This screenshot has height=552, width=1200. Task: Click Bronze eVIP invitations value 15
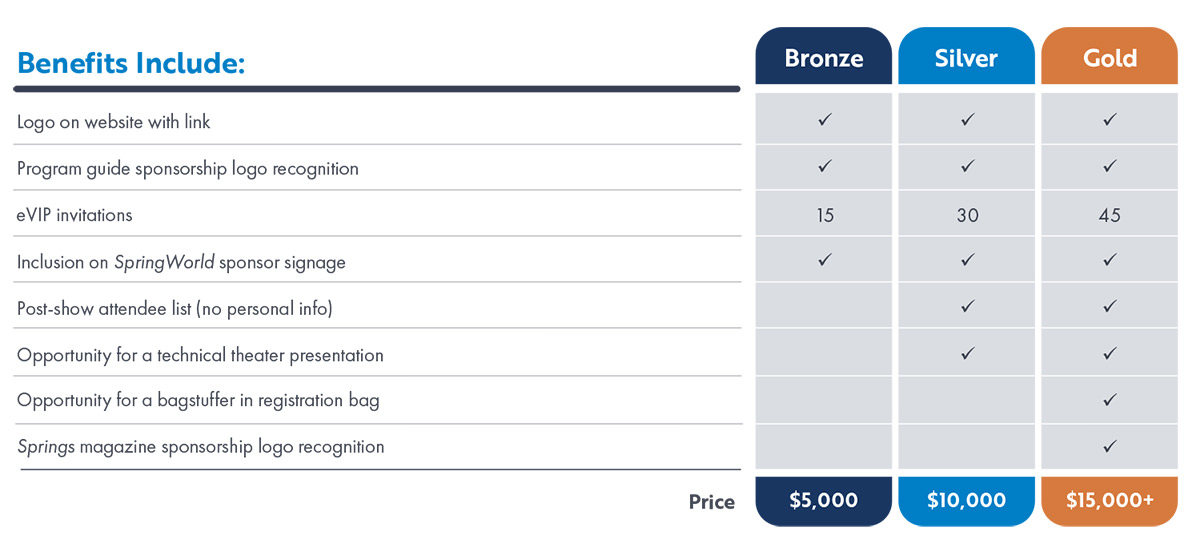click(x=825, y=215)
